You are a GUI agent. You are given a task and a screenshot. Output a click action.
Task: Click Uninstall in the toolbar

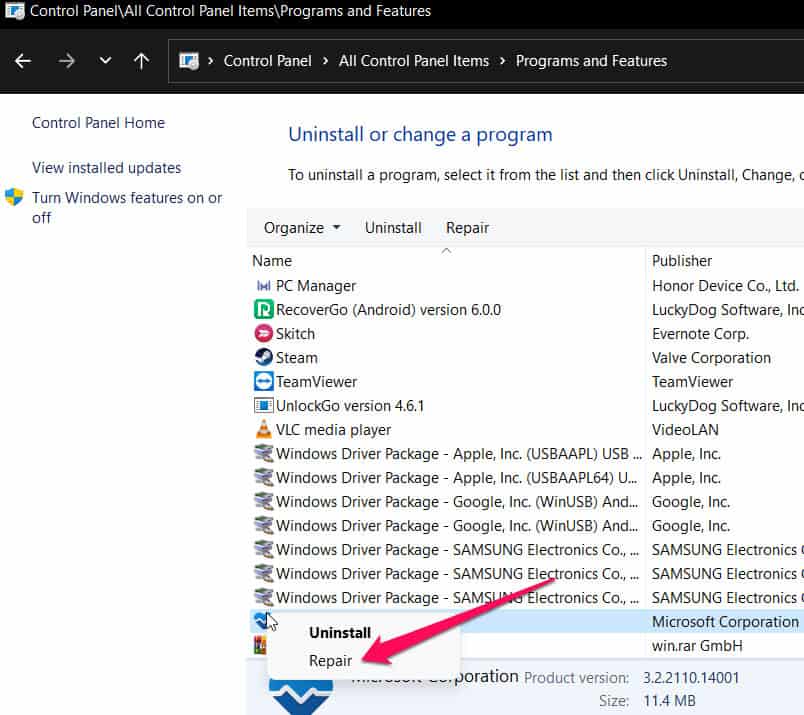click(393, 228)
